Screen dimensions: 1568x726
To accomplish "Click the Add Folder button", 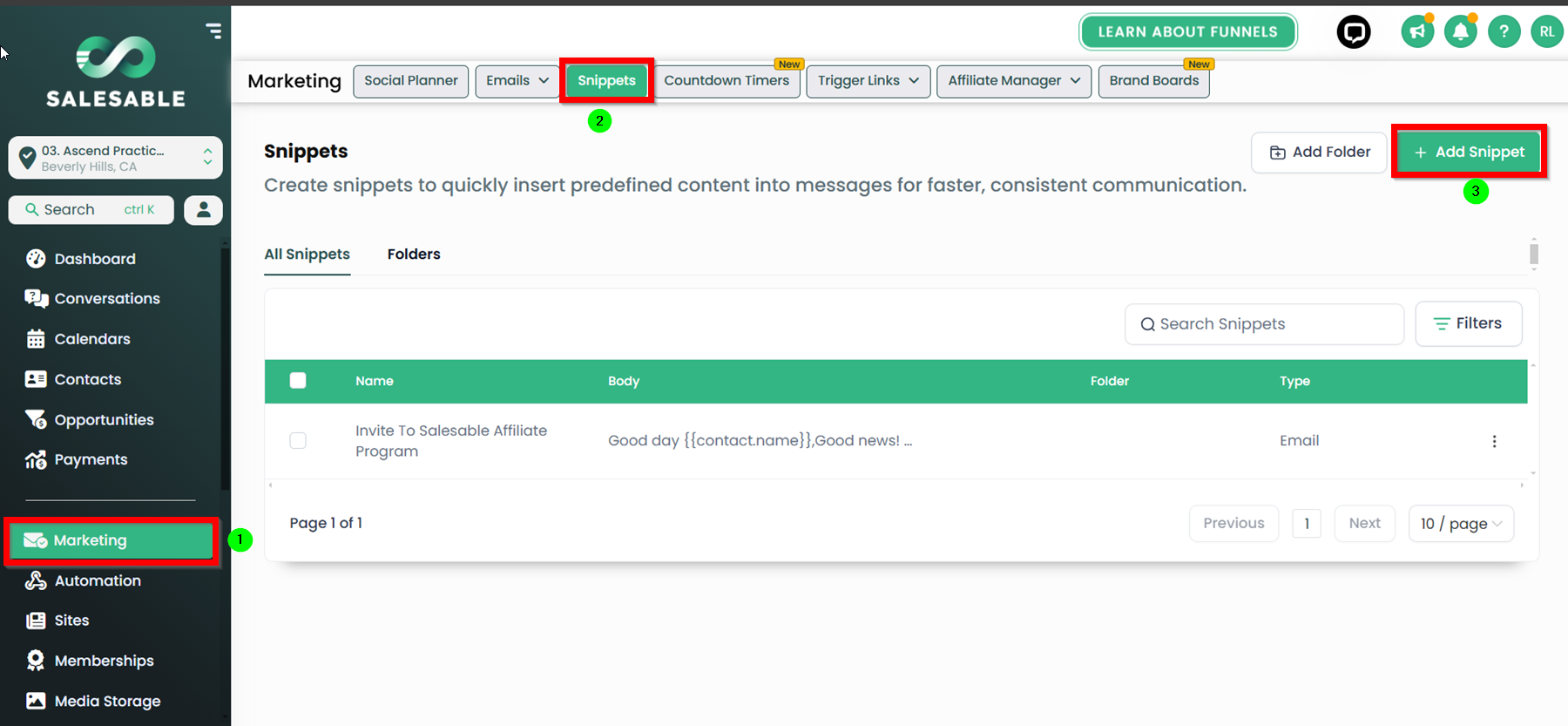I will [x=1319, y=153].
